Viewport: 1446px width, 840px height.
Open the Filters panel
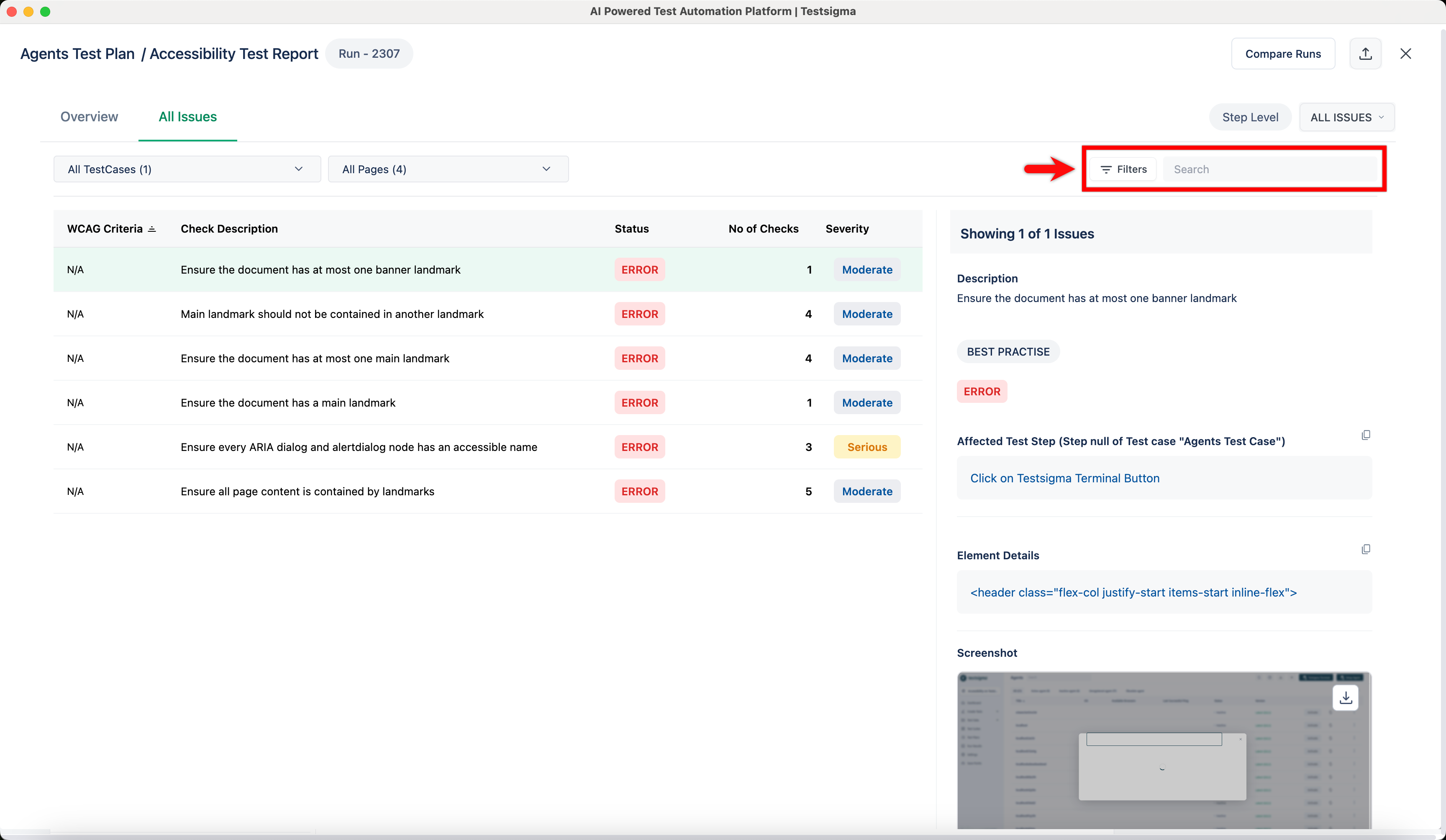[x=1123, y=169]
